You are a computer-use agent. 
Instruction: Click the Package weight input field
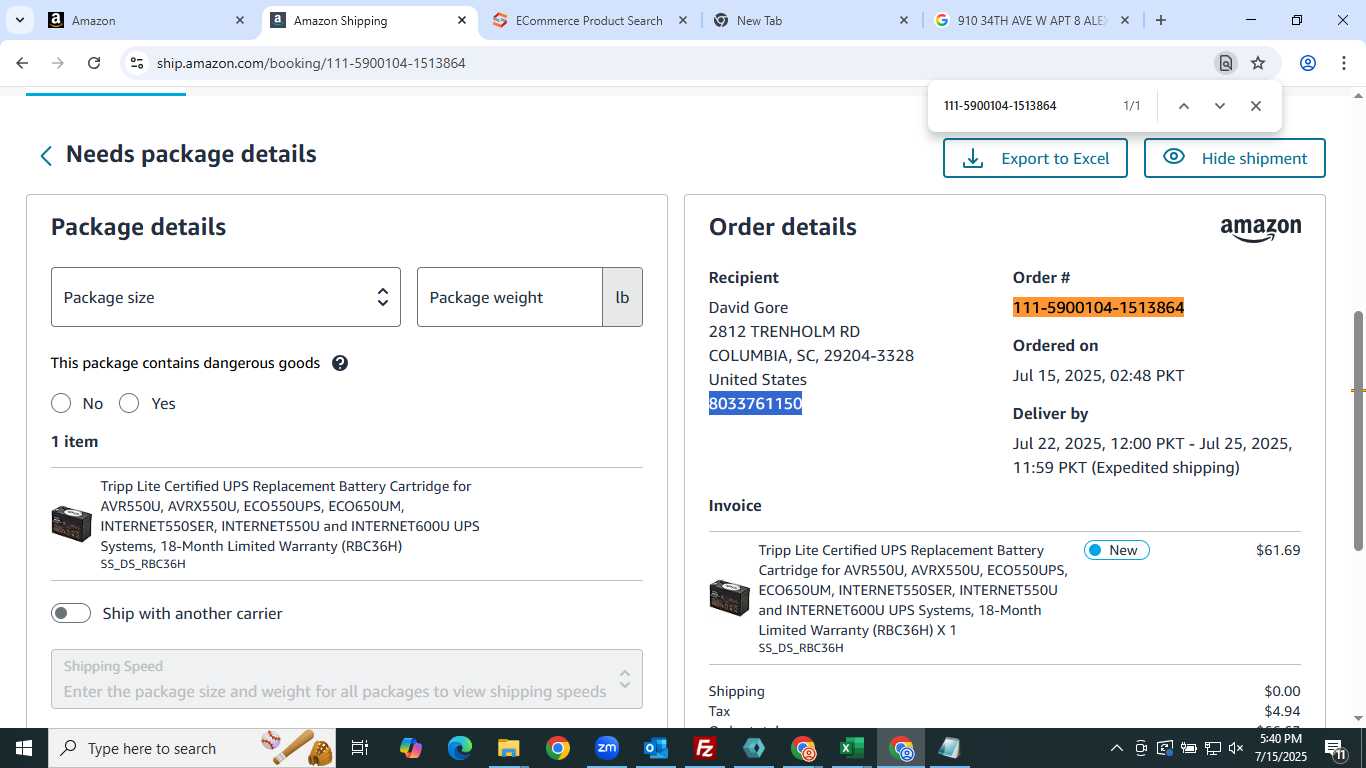point(510,297)
